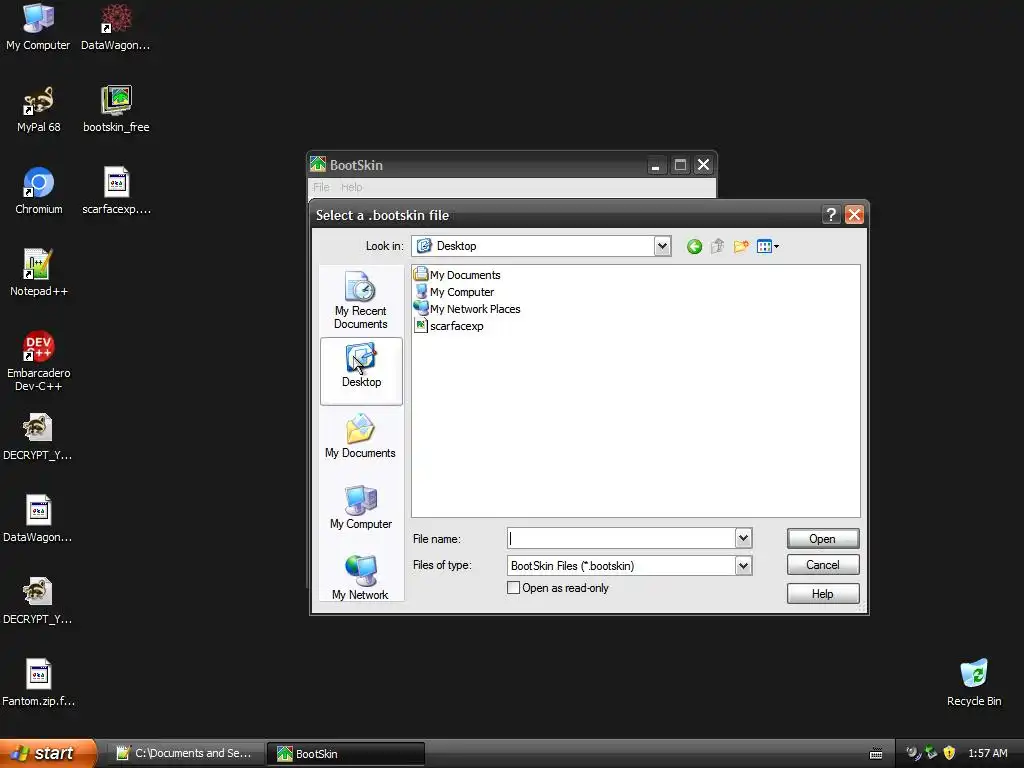Focus the File name input field
The width and height of the screenshot is (1024, 768).
tap(621, 538)
